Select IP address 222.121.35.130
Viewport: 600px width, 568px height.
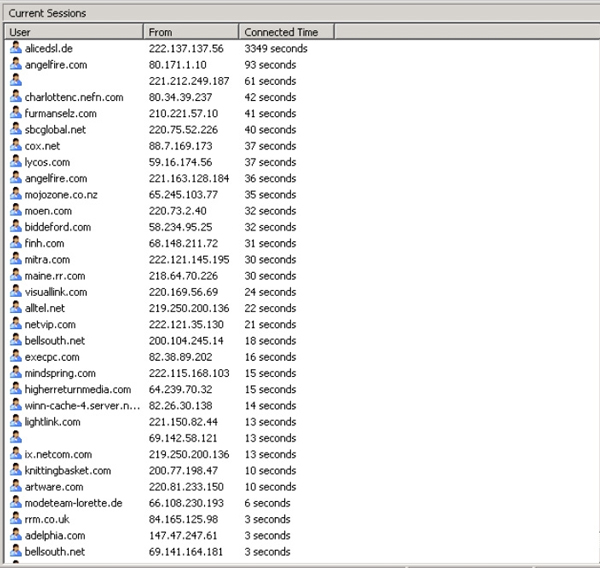(x=186, y=325)
